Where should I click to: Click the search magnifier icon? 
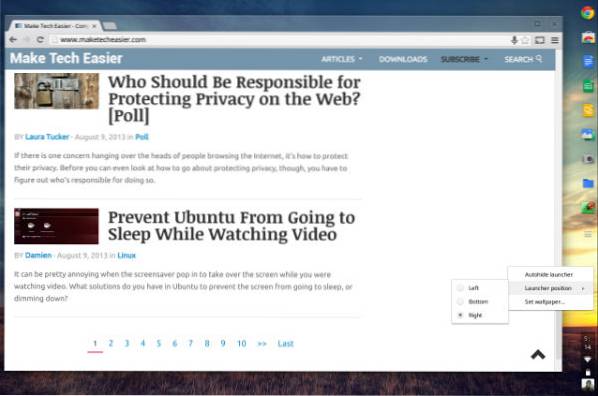[539, 58]
